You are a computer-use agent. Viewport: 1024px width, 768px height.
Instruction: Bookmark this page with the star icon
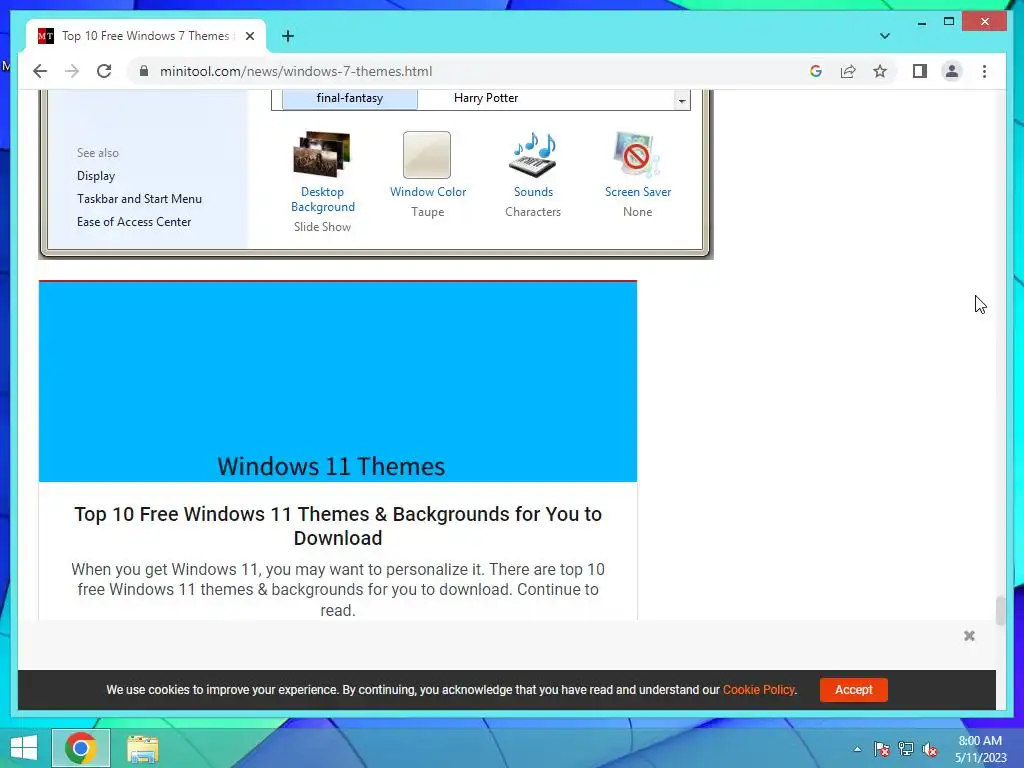(x=880, y=71)
